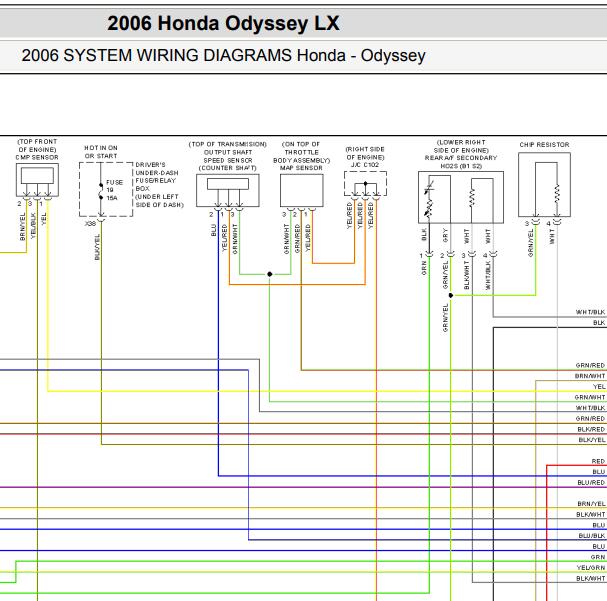Click the vertical "BLK/WHT" label at HO2S pin 3
Screen dimensions: 607x601
(466, 275)
